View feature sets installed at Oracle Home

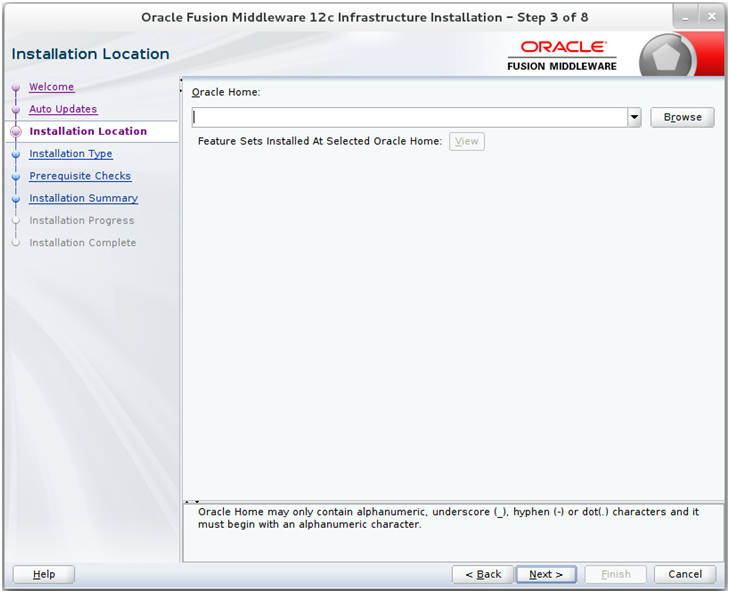[466, 142]
